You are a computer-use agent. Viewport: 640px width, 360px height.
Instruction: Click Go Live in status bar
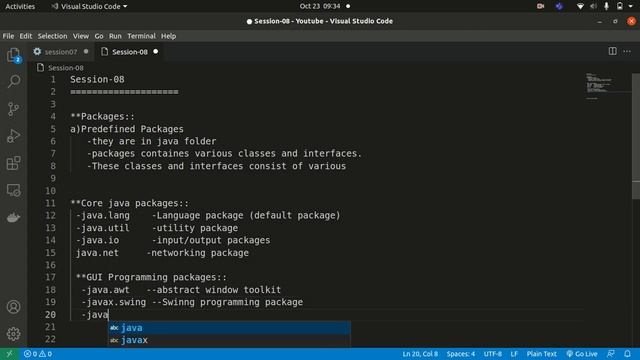582,354
